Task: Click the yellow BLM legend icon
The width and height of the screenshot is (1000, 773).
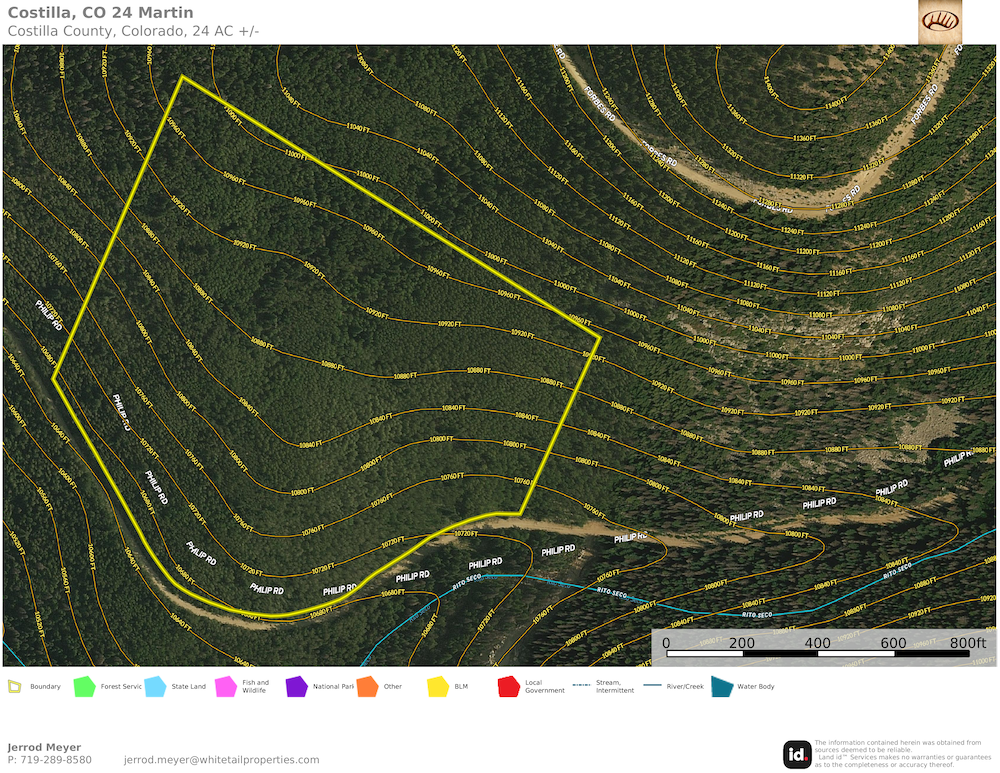Action: click(437, 687)
